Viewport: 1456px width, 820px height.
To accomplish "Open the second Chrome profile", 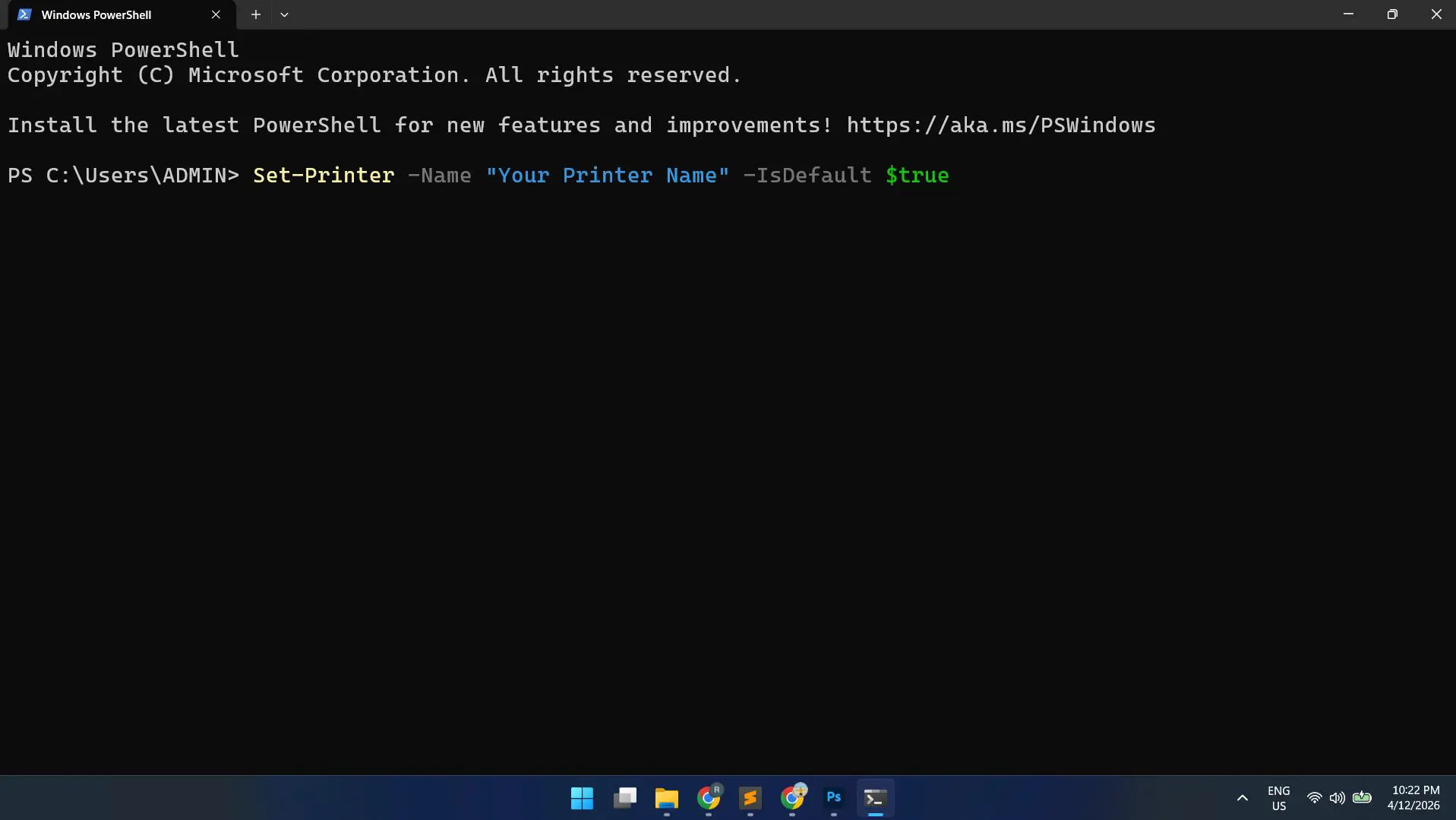I will (792, 799).
